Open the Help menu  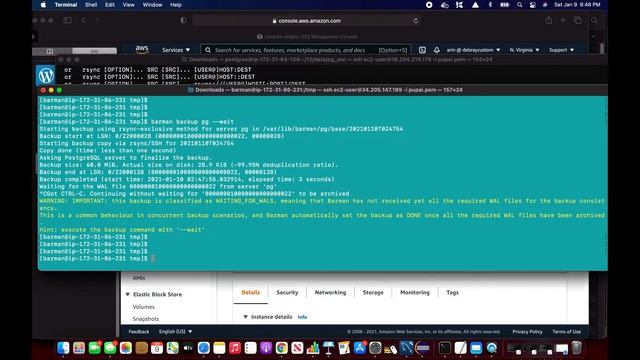[176, 5]
